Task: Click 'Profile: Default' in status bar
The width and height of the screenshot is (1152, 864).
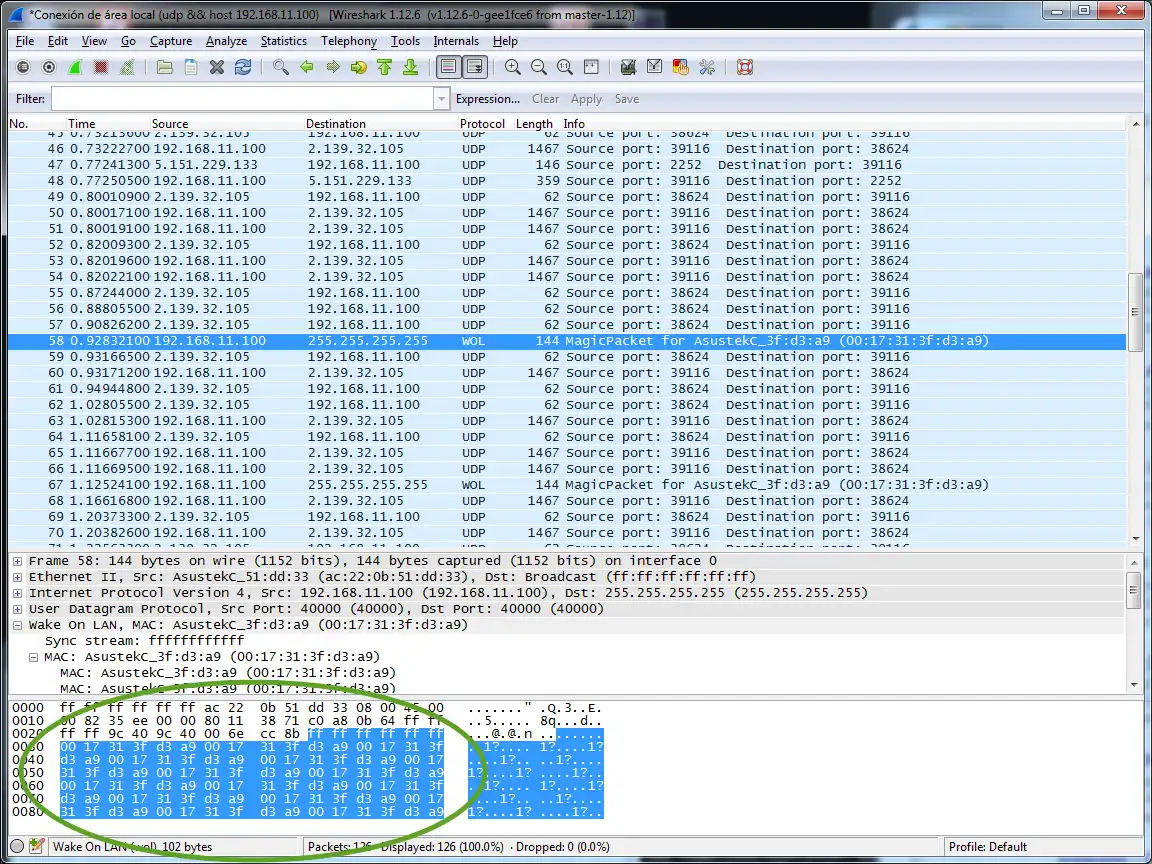Action: pos(987,846)
